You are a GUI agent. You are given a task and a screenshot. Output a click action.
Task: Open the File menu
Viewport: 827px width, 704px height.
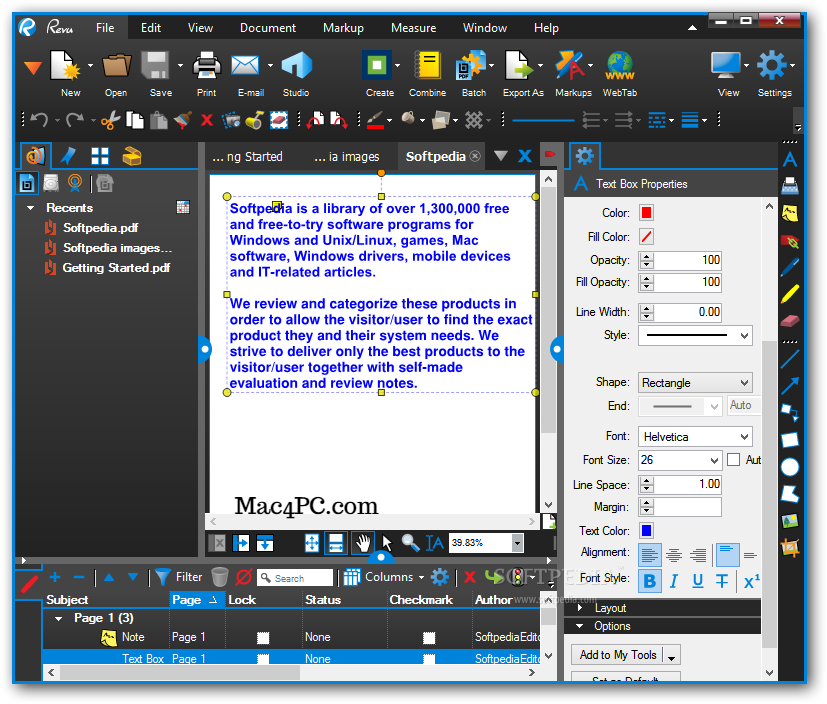coord(105,27)
